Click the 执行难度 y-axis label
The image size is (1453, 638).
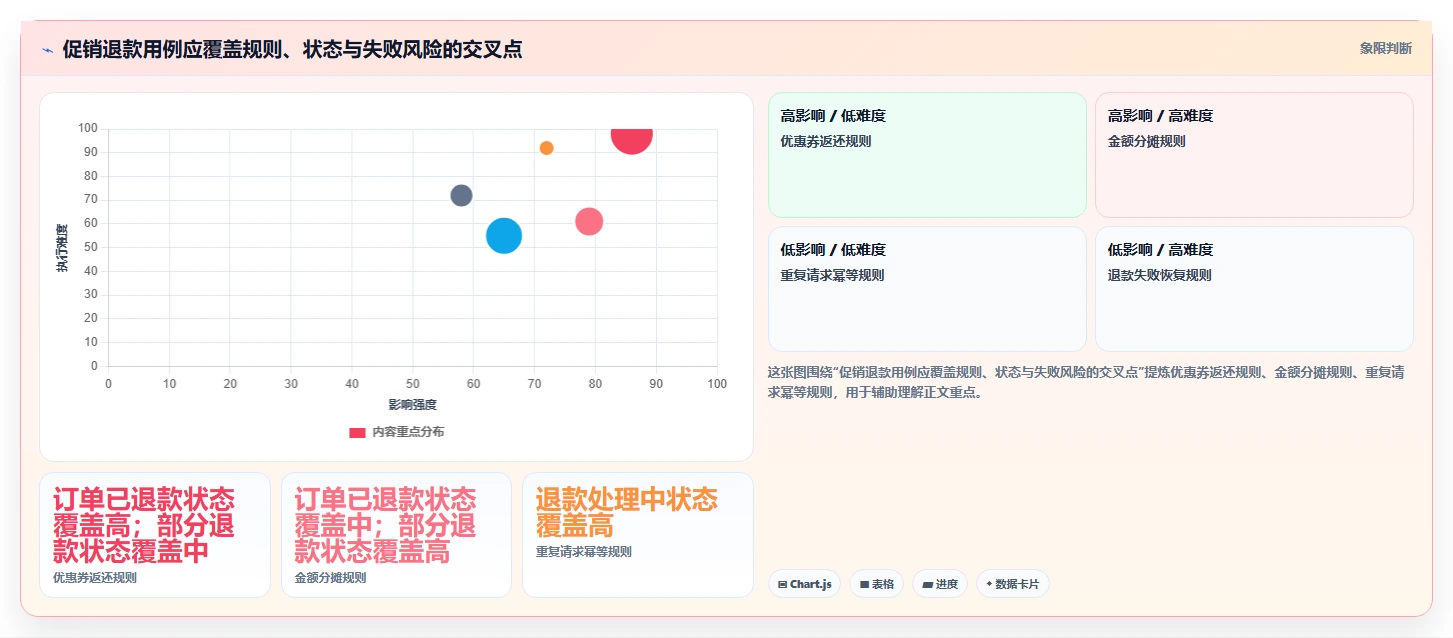(x=62, y=248)
